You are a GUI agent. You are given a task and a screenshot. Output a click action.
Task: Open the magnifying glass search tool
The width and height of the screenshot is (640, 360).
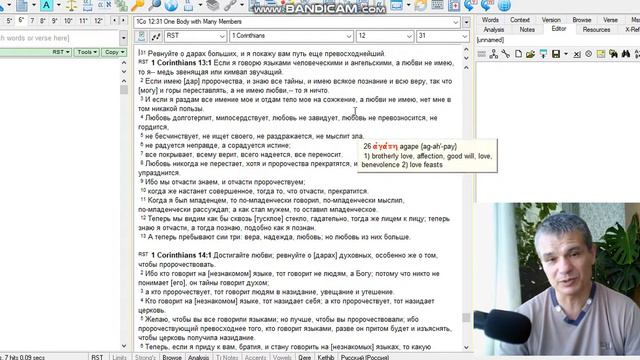pyautogui.click(x=154, y=5)
